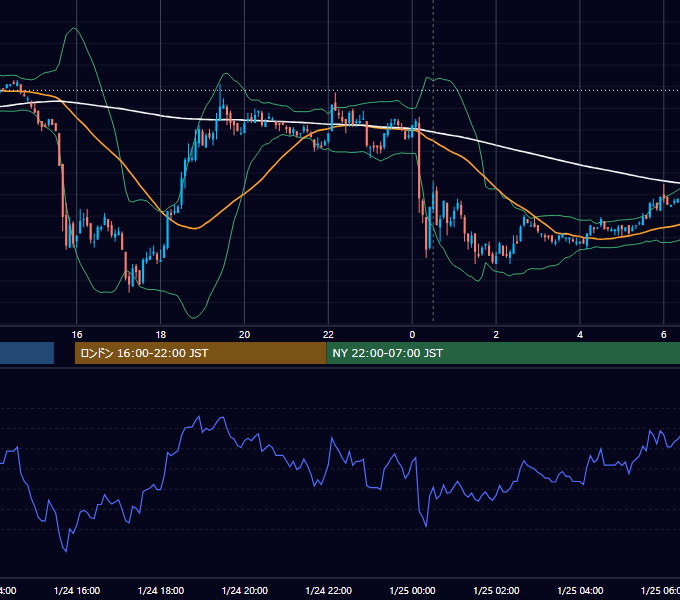Click the 1/24 22:00 date label
The height and width of the screenshot is (600, 680).
point(328,590)
